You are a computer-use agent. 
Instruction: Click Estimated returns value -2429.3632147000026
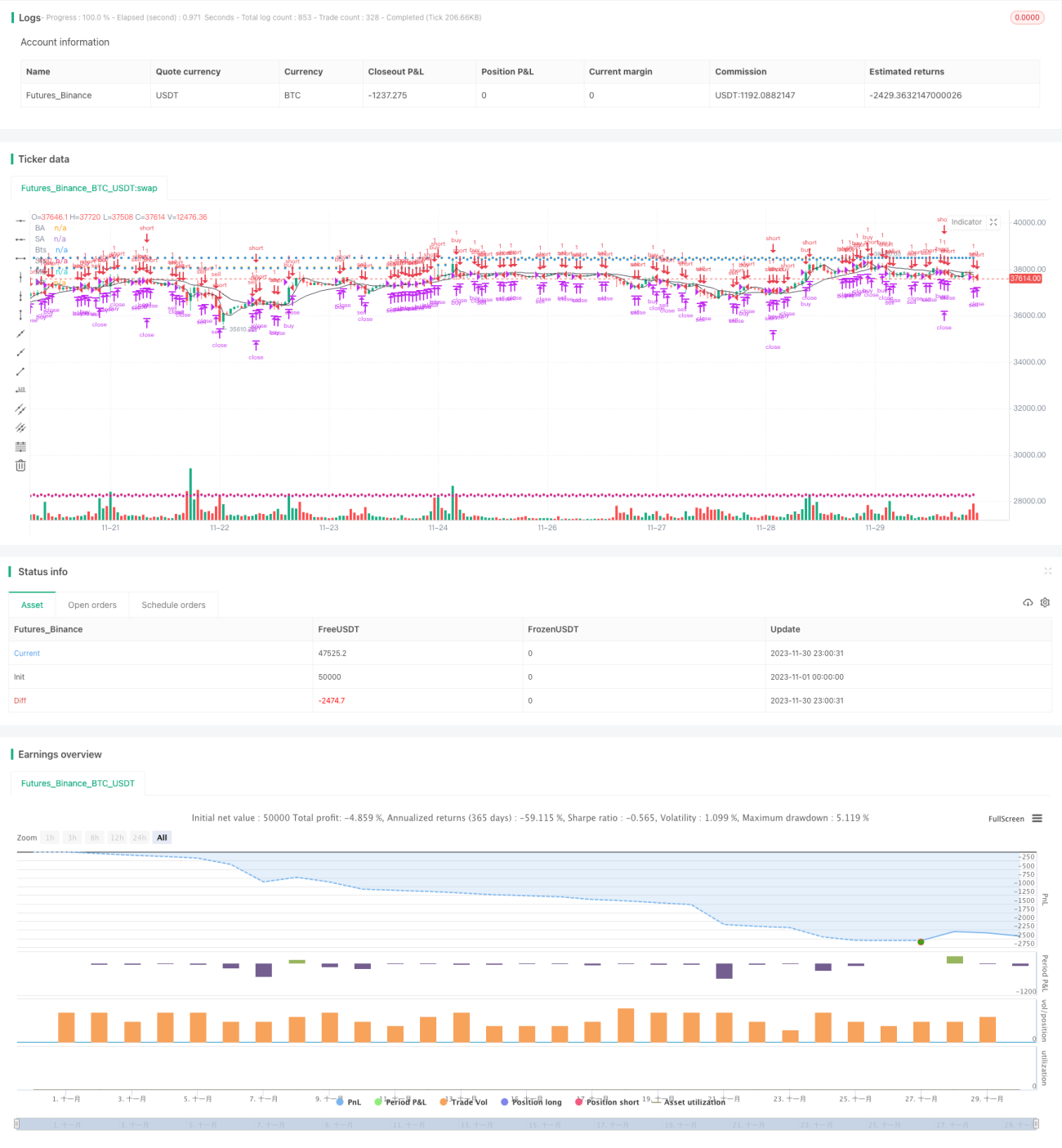tap(915, 96)
